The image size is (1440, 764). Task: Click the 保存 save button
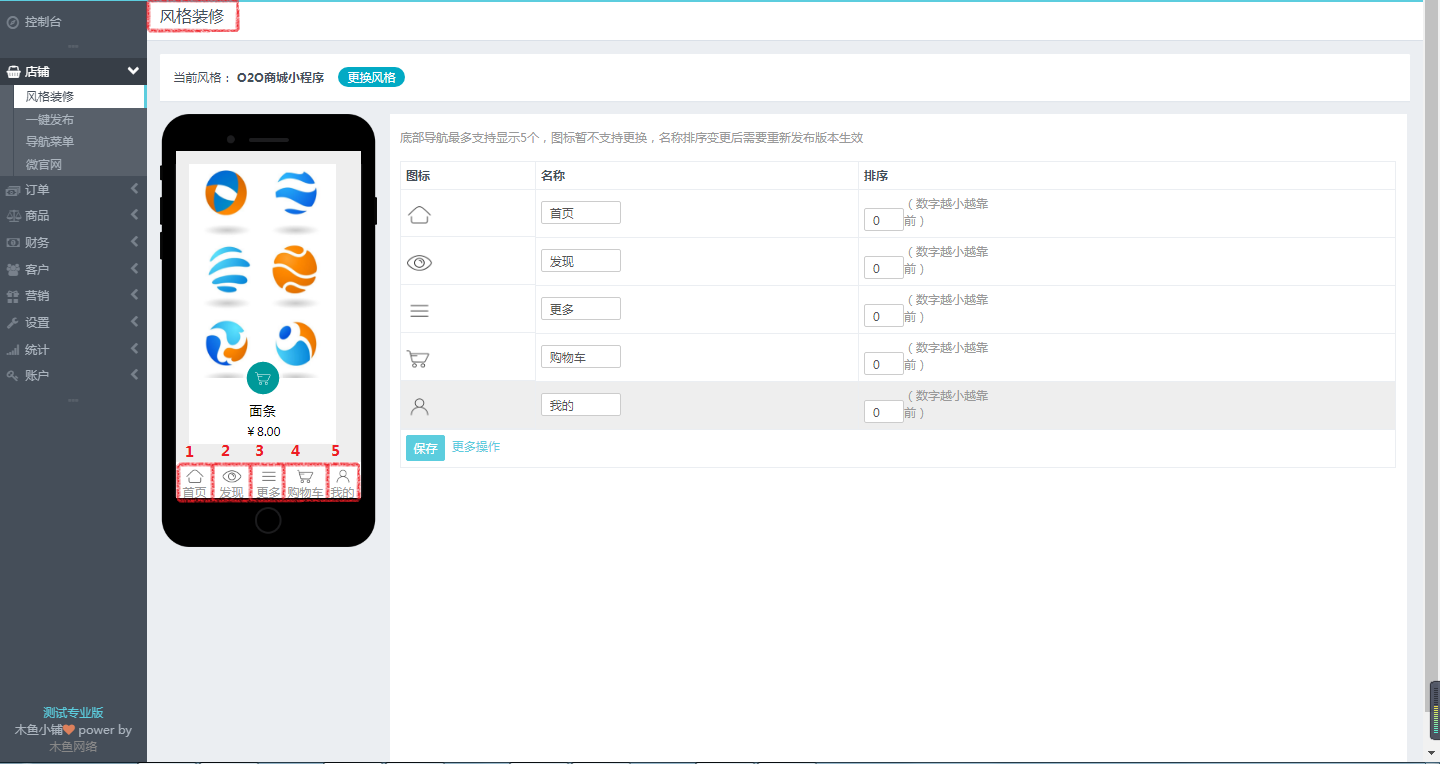[x=425, y=448]
